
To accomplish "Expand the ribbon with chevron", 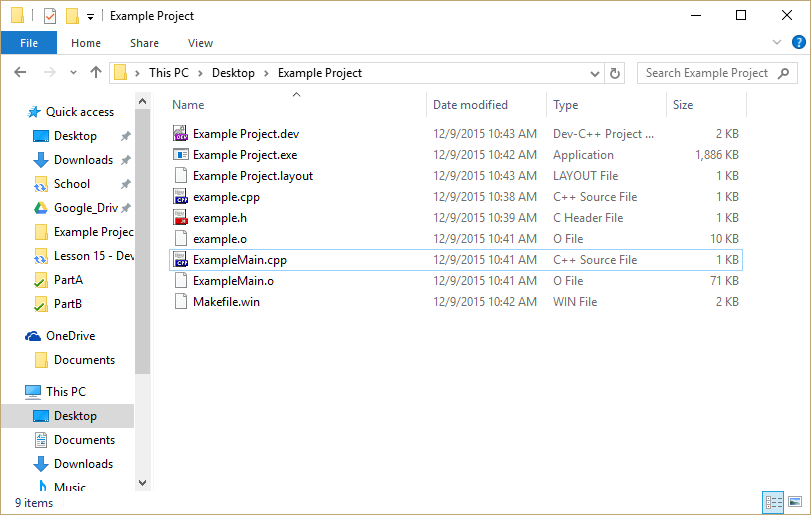I will pos(776,42).
